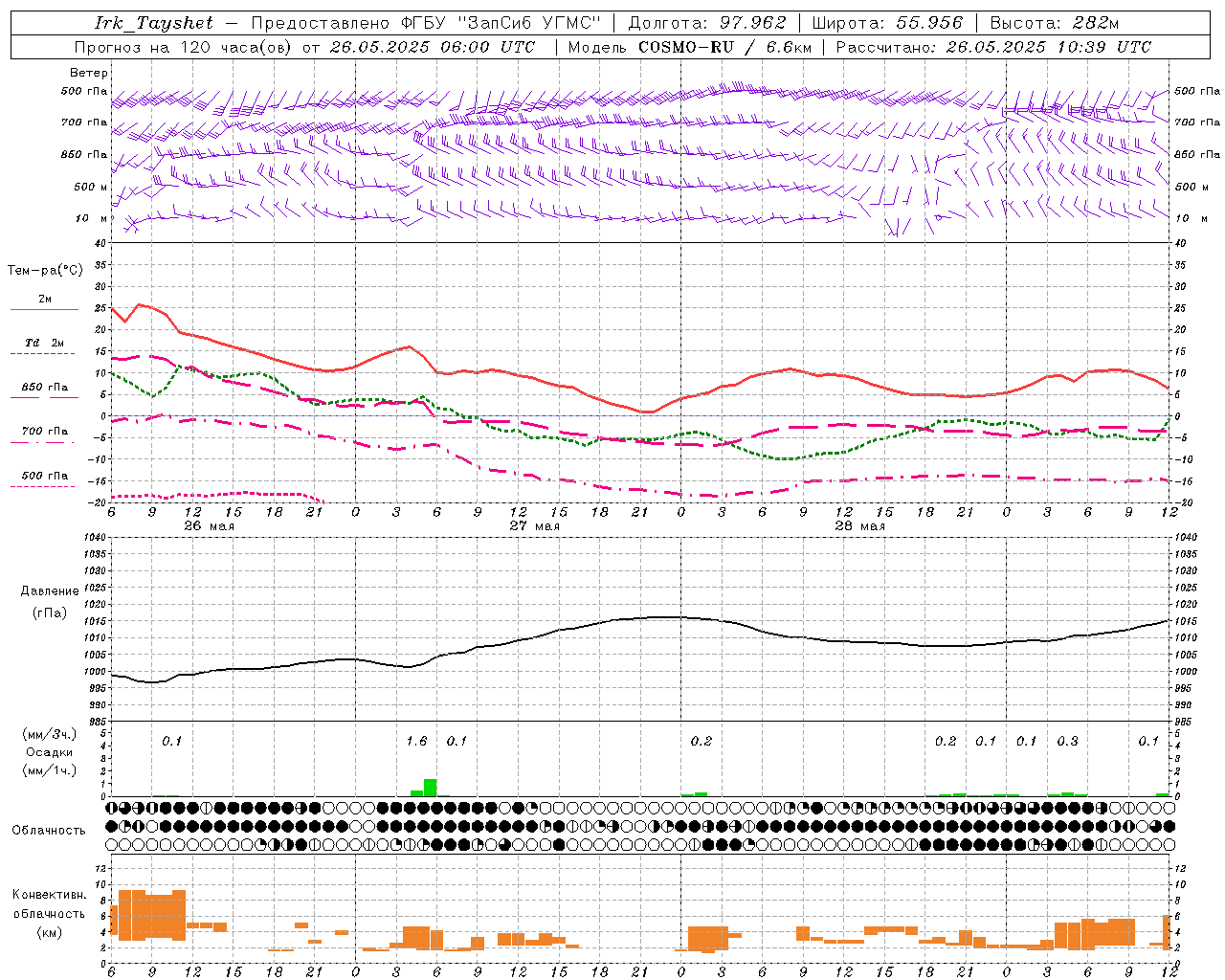This screenshot has width=1225, height=980.
Task: Click the latitude value Широта: 55.956
Action: (x=887, y=23)
